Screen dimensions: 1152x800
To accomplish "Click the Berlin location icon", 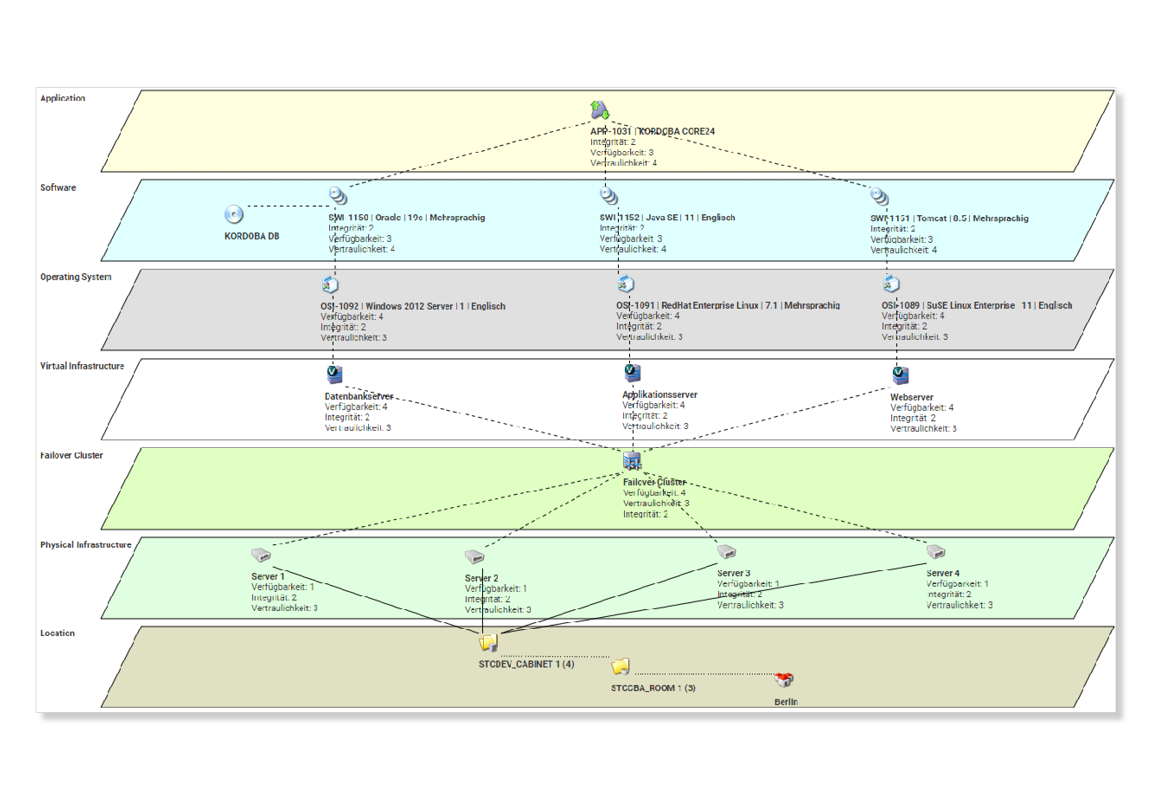I will 785,680.
